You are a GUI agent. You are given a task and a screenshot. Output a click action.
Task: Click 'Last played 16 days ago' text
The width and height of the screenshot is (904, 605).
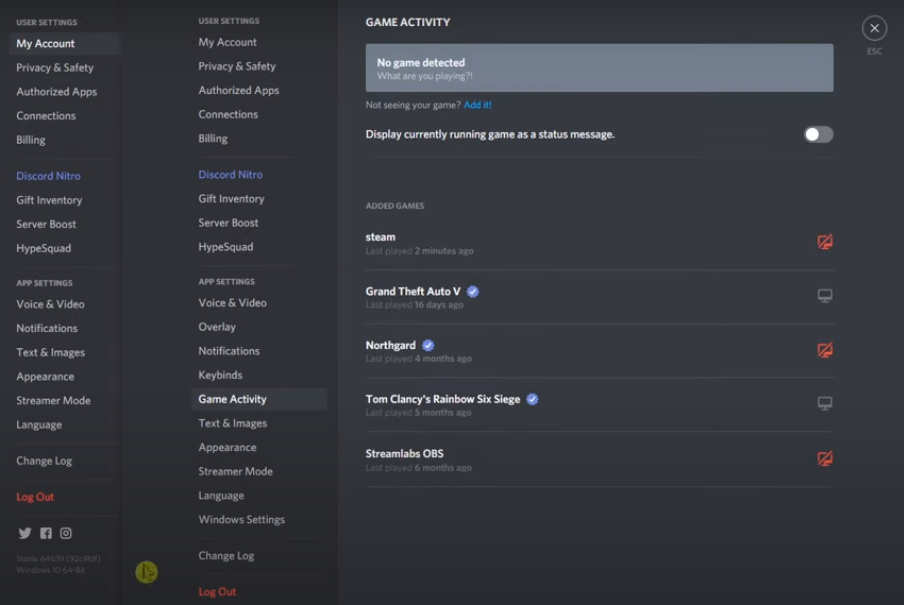(415, 305)
